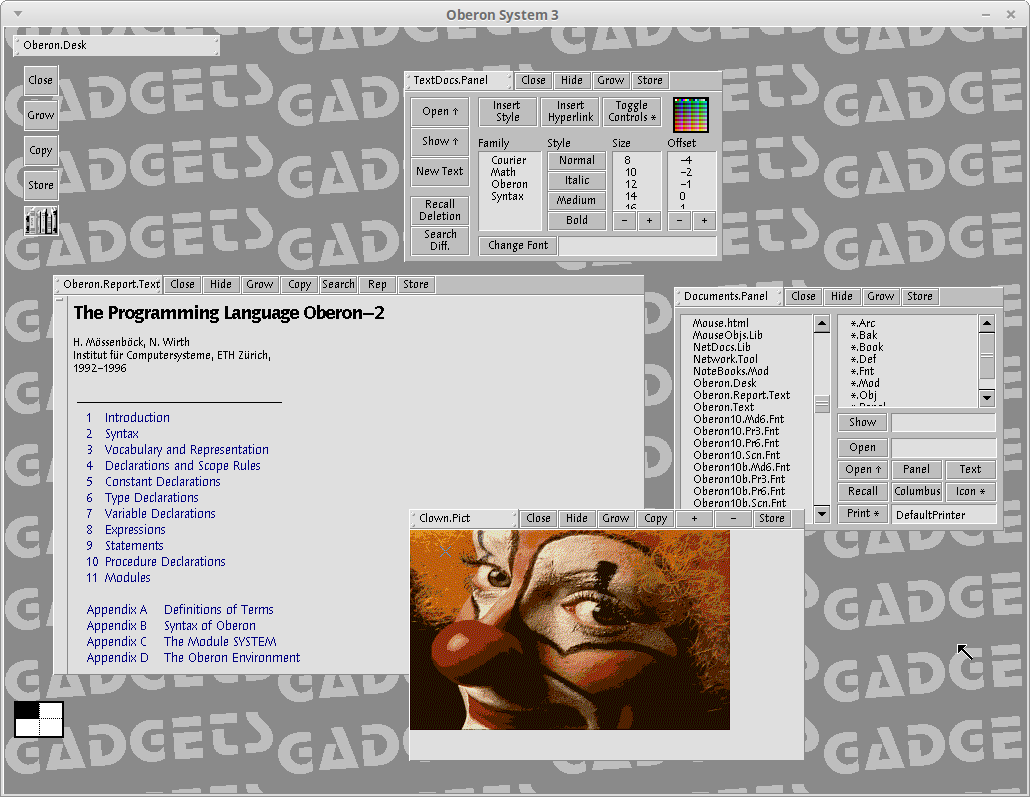Open the Introduction chapter link

pyautogui.click(x=137, y=418)
